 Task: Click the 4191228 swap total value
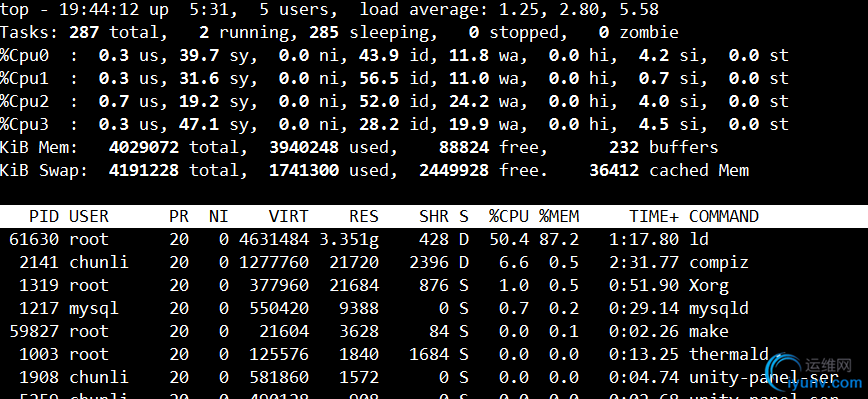(144, 170)
